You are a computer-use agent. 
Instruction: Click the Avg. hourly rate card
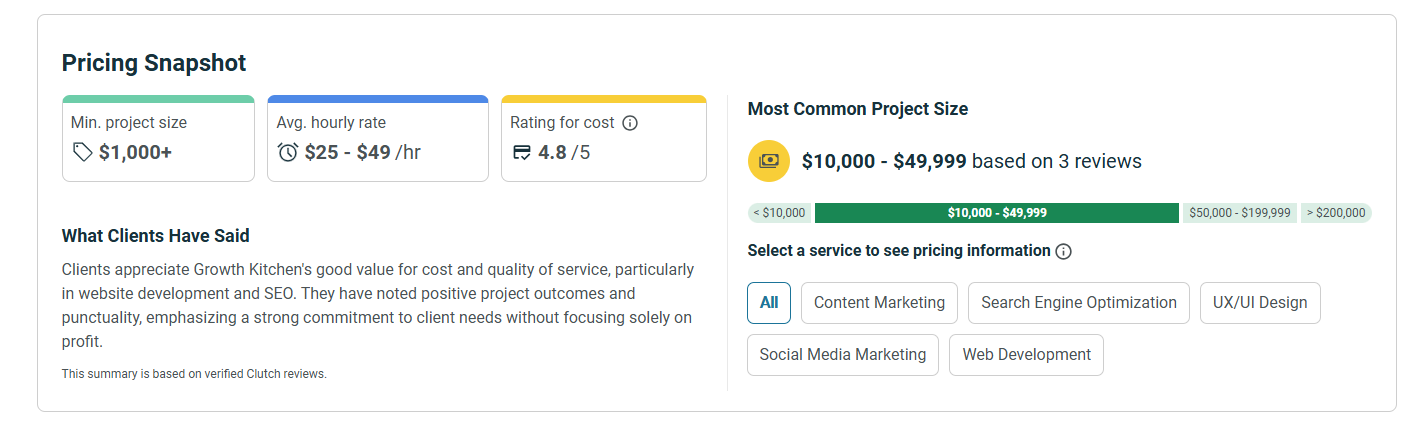tap(377, 138)
